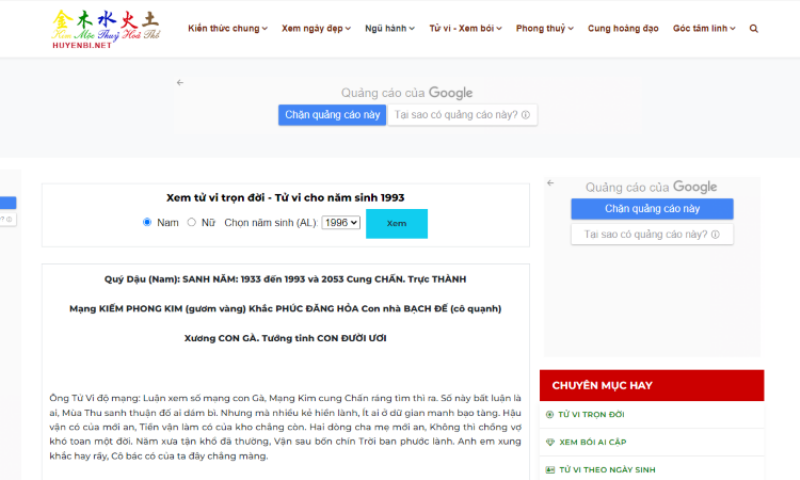
Task: Expand the Kiến thức chung menu
Action: point(228,29)
